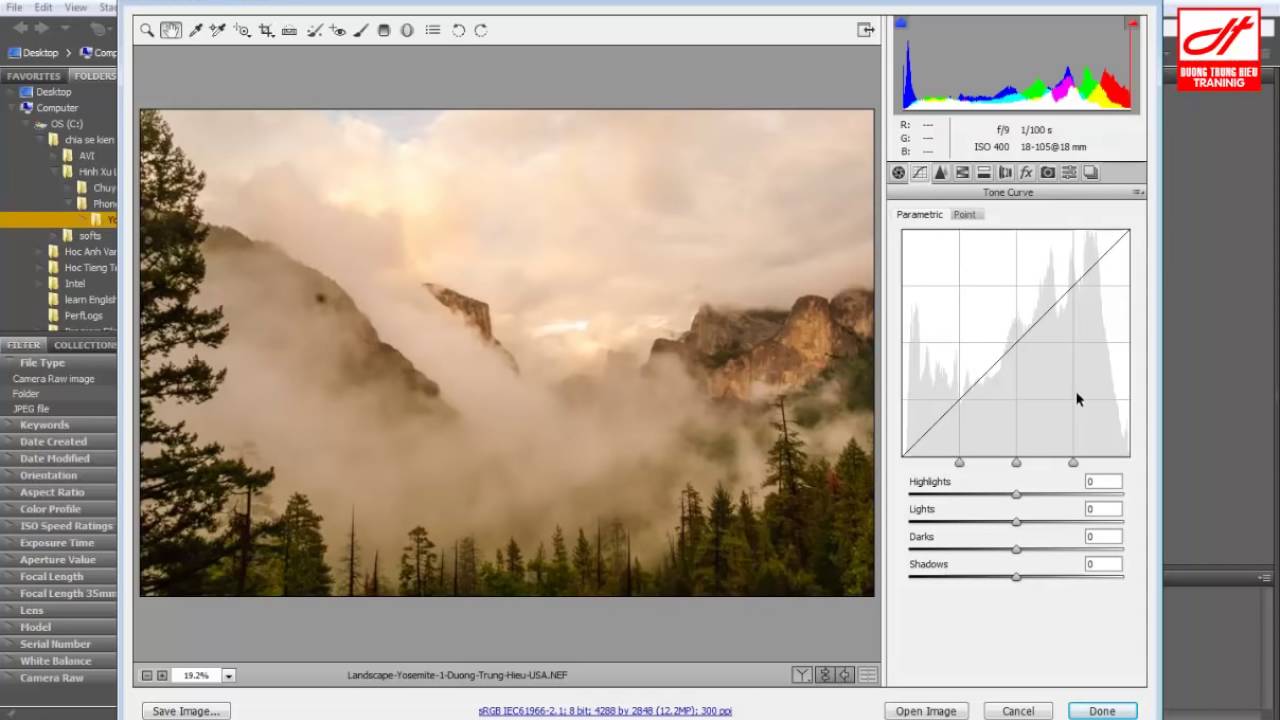
Task: Open the Snapshots panel icon
Action: 1091,173
